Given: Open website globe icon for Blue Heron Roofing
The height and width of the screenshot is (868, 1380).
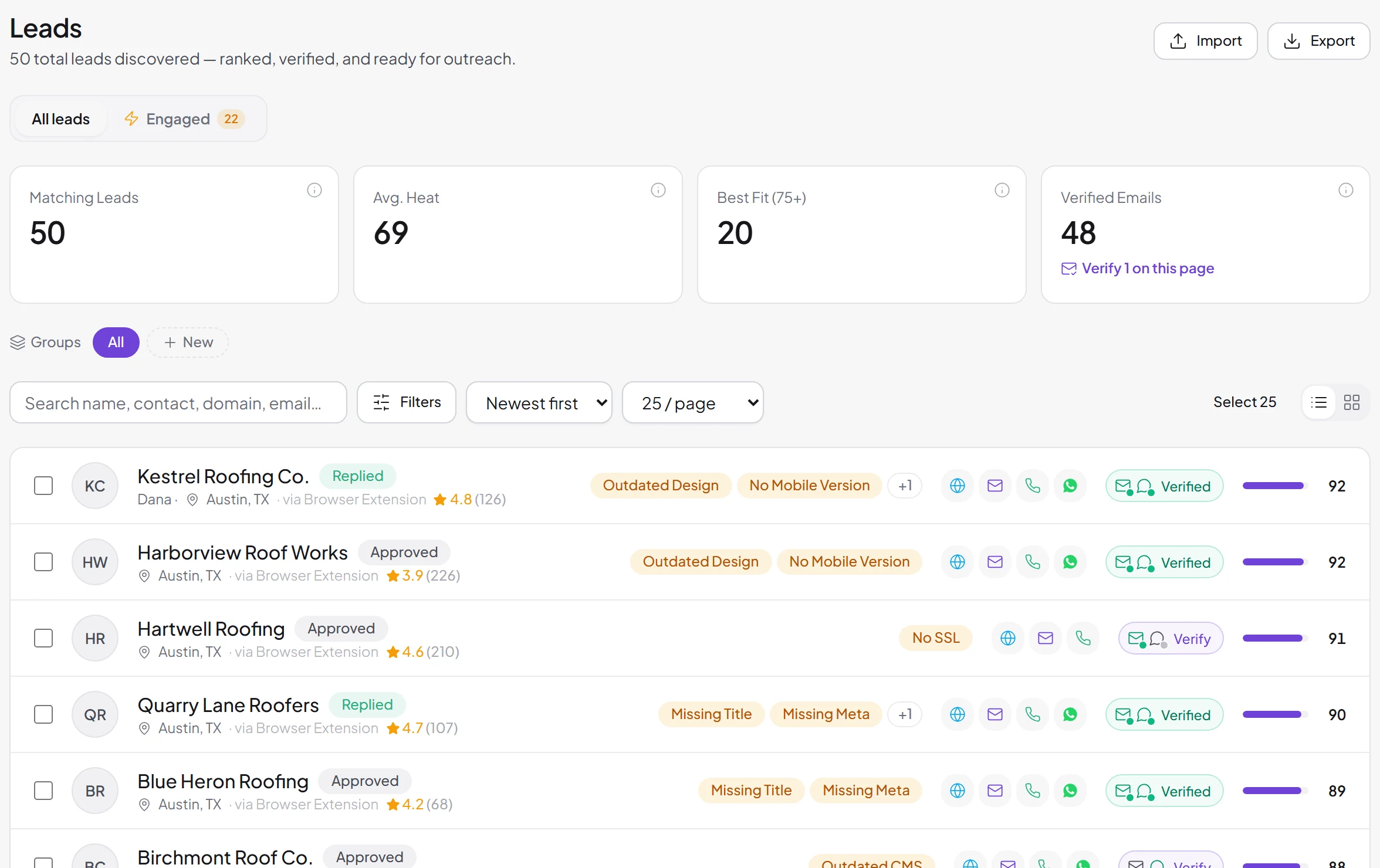Looking at the screenshot, I should pyautogui.click(x=958, y=791).
